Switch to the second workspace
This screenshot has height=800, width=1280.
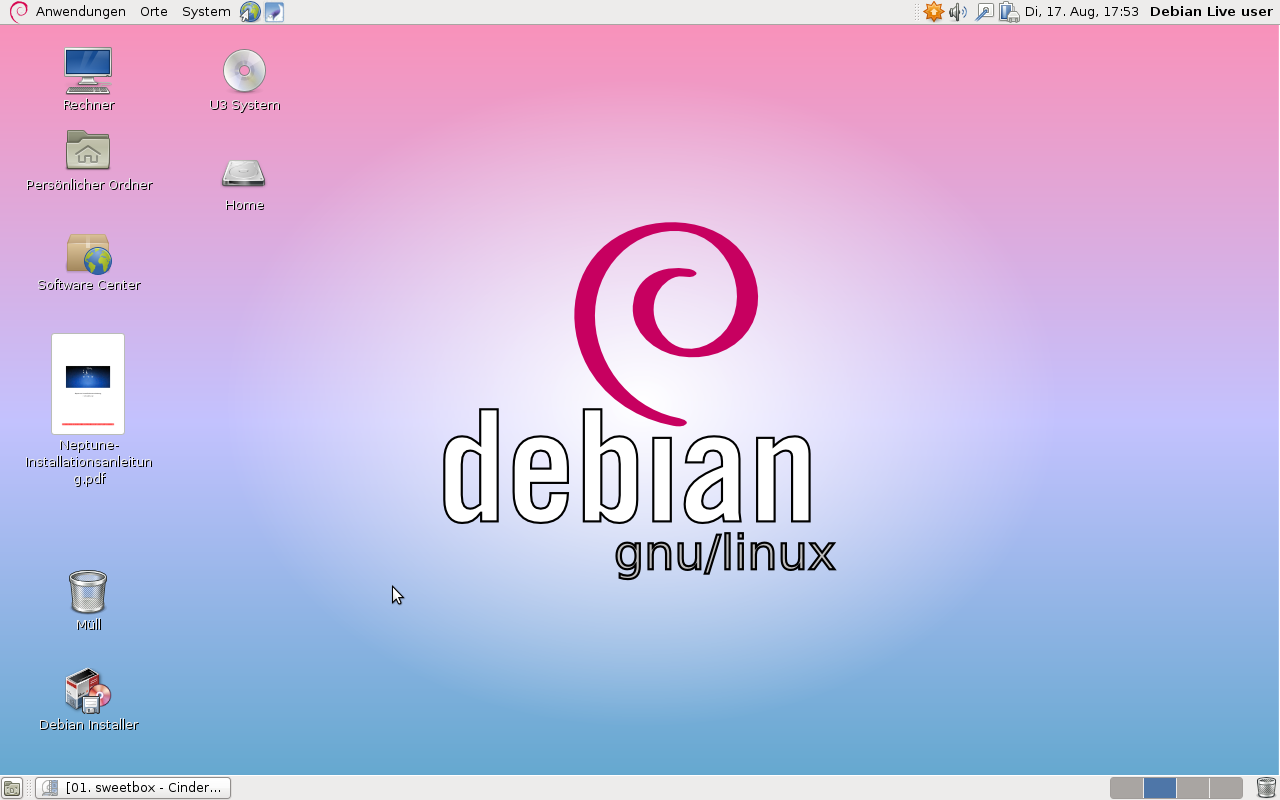pyautogui.click(x=1160, y=788)
